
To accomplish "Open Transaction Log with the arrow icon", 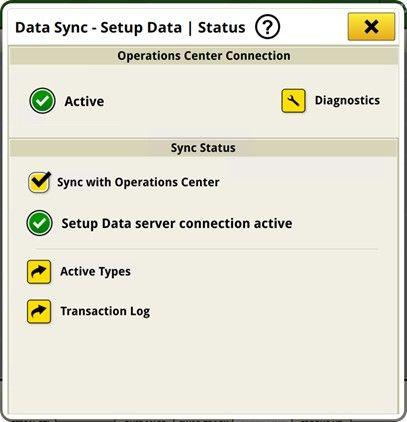I will click(x=39, y=312).
